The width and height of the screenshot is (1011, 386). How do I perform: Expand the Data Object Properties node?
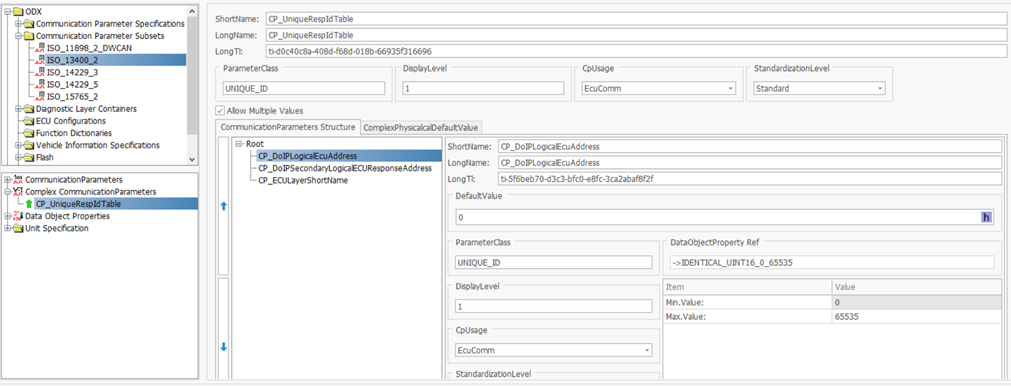pos(7,217)
